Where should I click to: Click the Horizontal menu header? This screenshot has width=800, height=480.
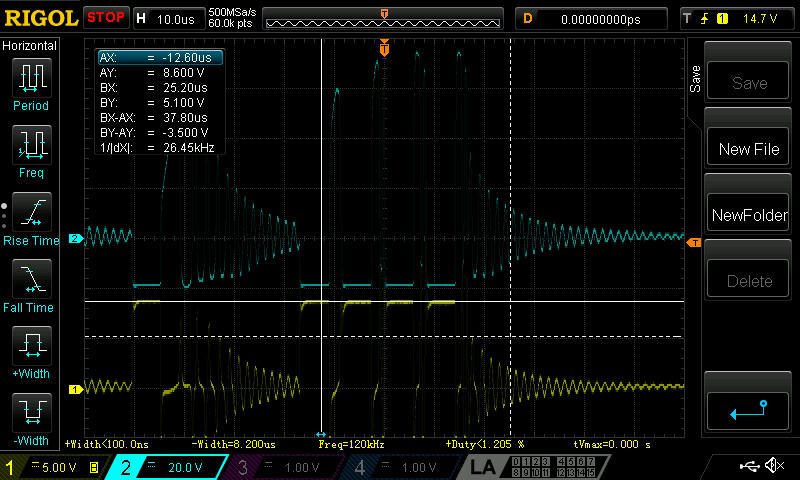[30, 45]
